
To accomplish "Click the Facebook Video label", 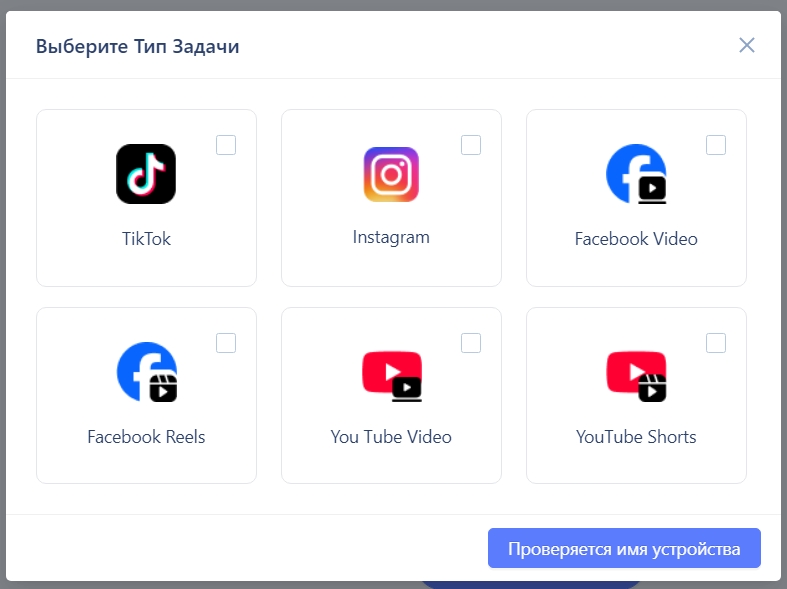I will point(636,239).
